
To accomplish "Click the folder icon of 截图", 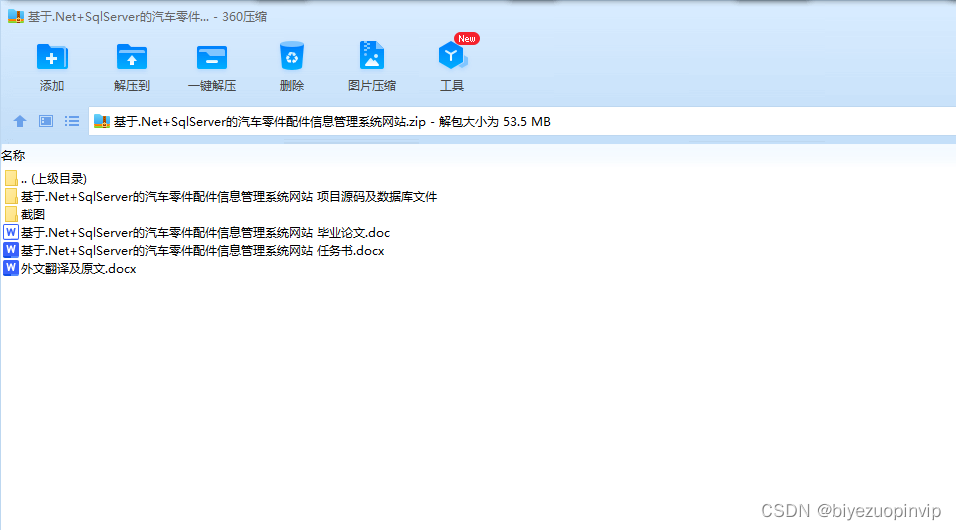I will pyautogui.click(x=11, y=214).
